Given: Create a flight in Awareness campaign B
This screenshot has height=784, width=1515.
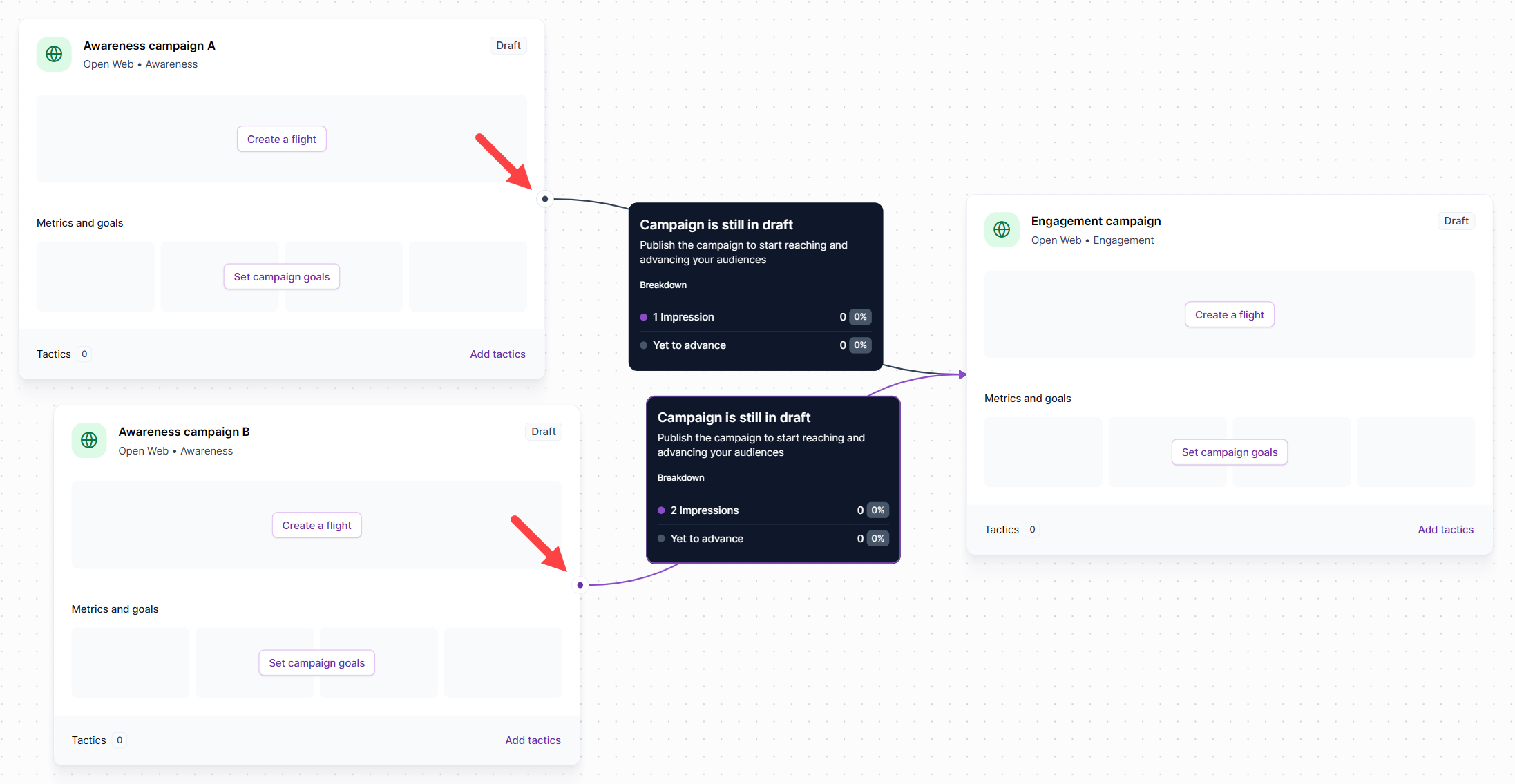Looking at the screenshot, I should [x=316, y=526].
